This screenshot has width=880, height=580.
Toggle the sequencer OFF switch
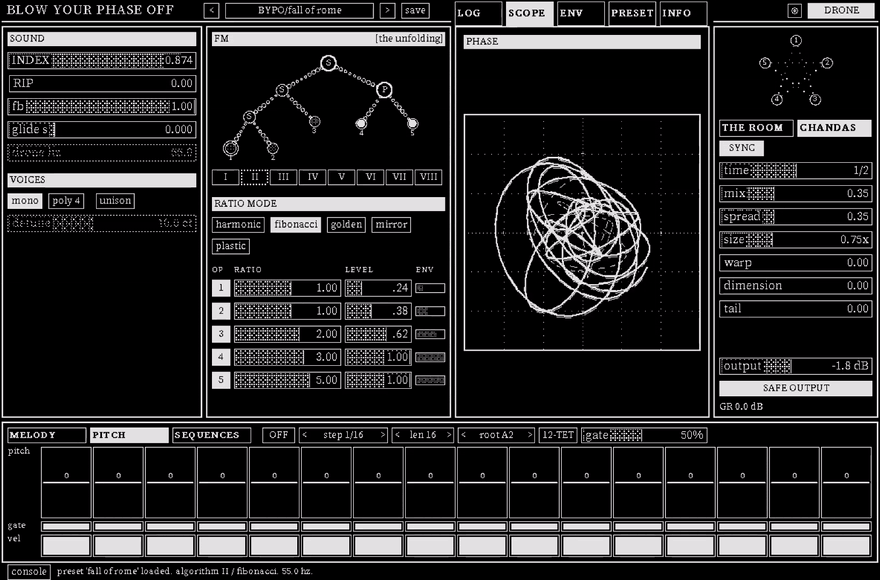click(x=278, y=435)
